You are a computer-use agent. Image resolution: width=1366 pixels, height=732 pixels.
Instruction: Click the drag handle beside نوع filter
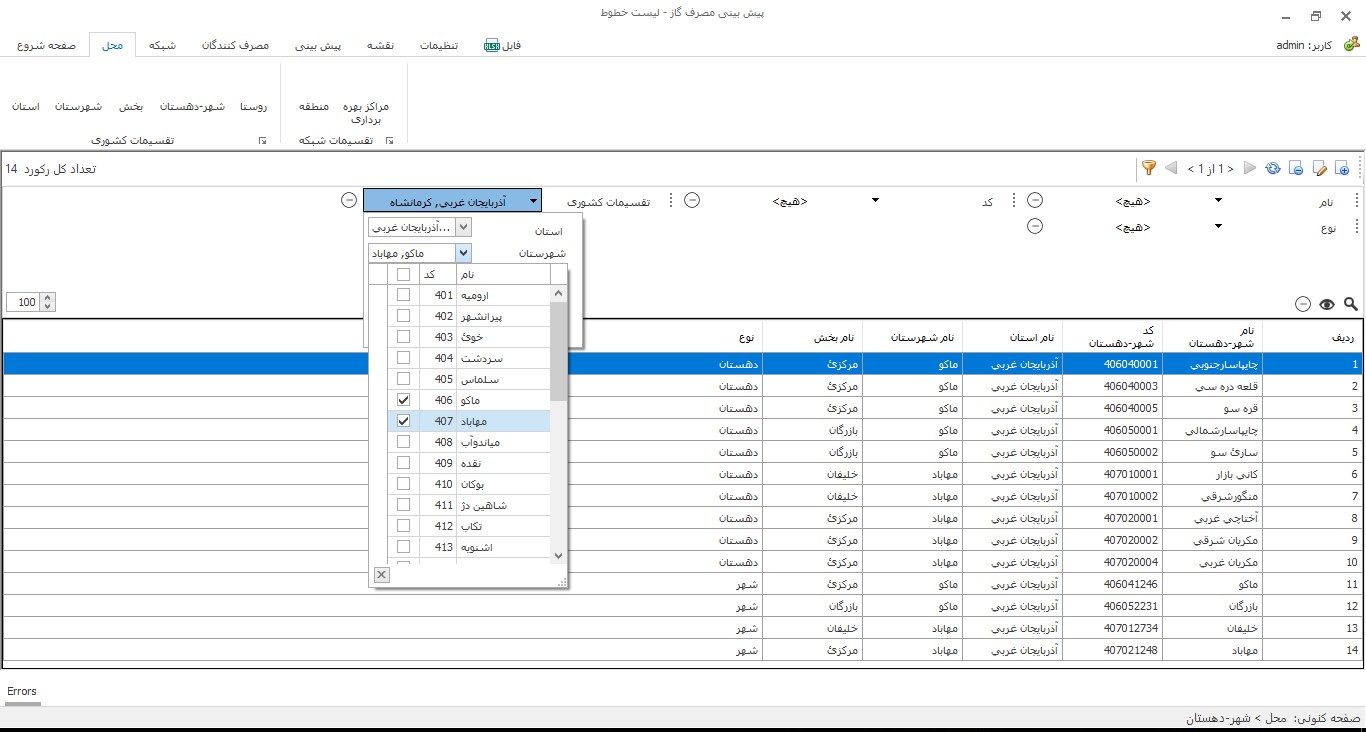coord(1357,226)
